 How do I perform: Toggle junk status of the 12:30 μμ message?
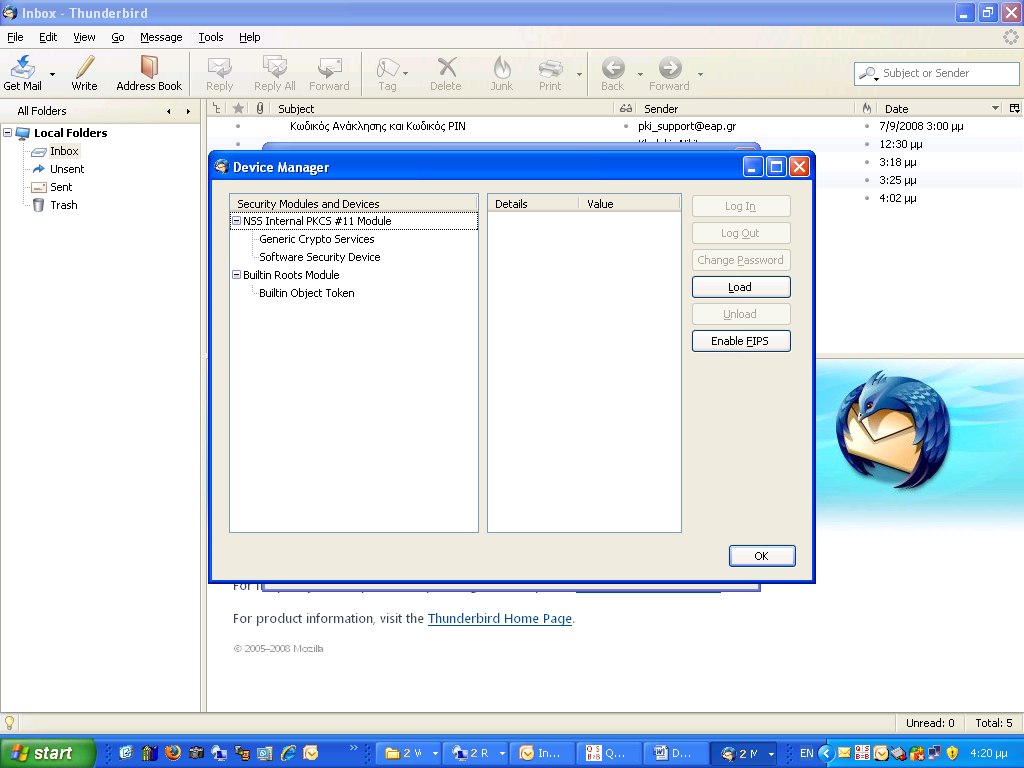click(x=867, y=144)
